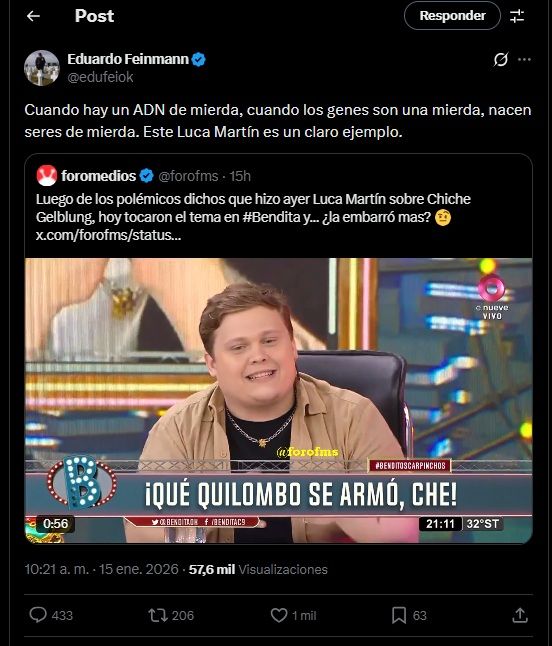Open the foromedios avatar icon

(47, 176)
